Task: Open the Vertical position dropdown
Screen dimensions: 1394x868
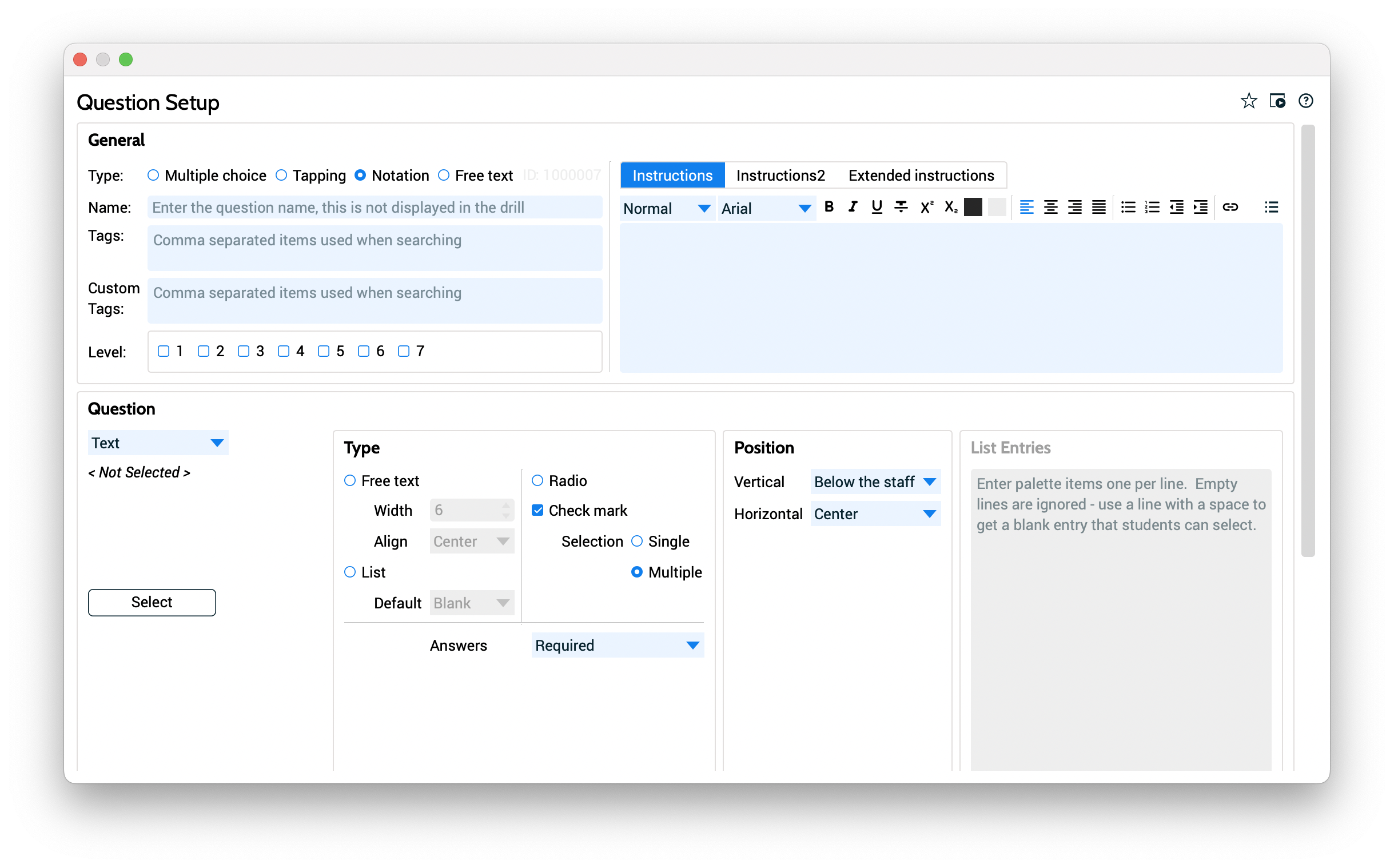Action: point(875,482)
